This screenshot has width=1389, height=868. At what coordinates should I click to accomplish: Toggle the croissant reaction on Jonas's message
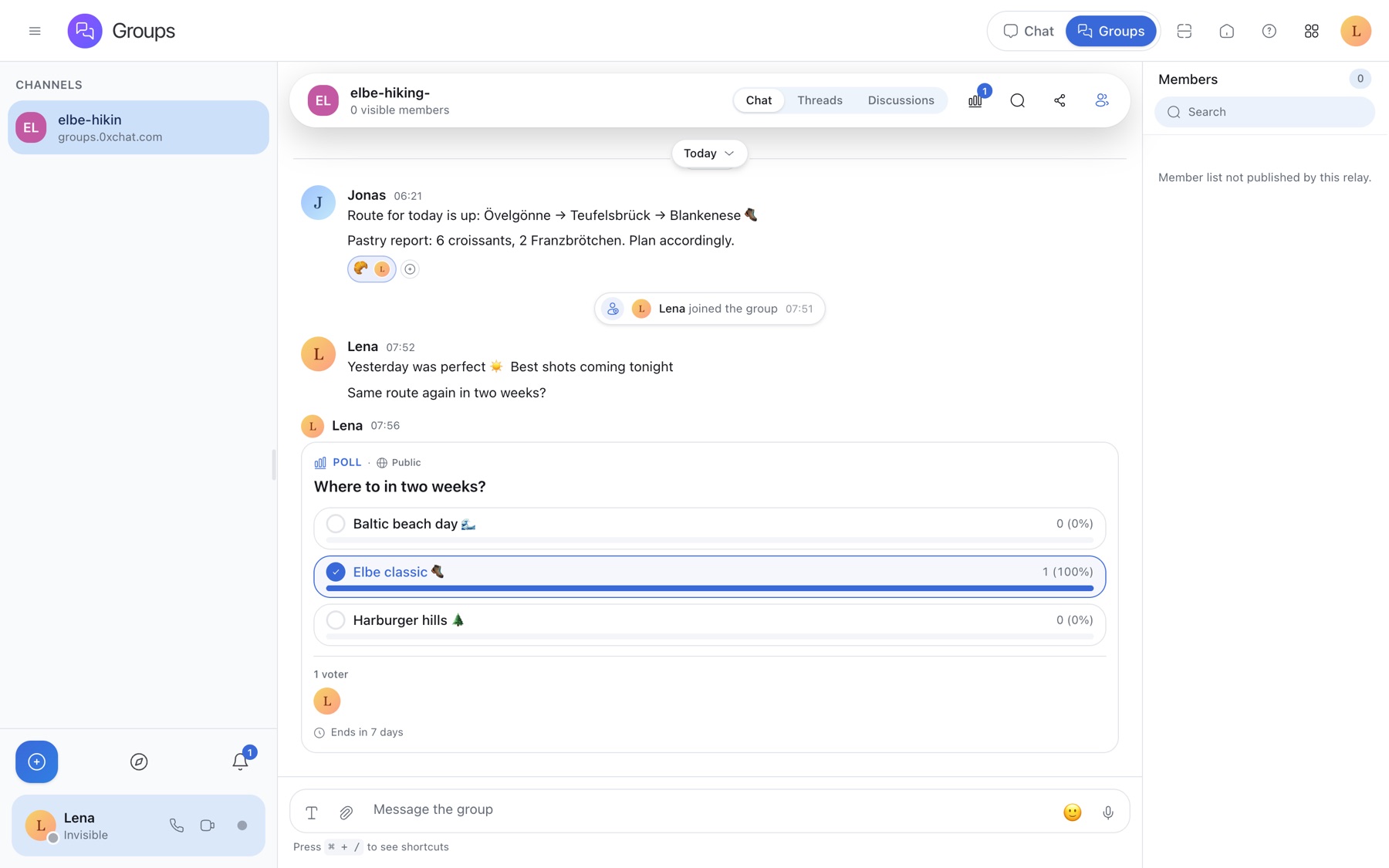click(x=371, y=269)
